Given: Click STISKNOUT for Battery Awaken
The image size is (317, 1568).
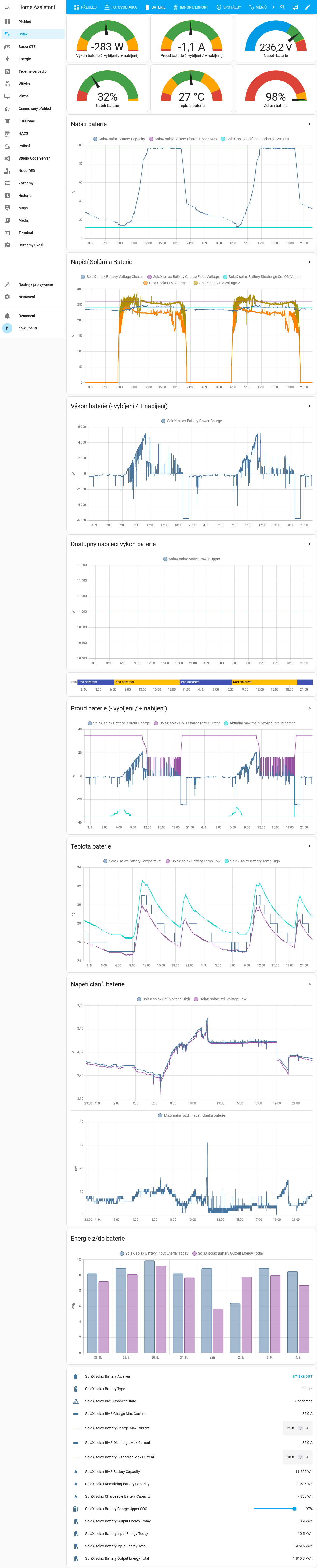Looking at the screenshot, I should point(302,1376).
